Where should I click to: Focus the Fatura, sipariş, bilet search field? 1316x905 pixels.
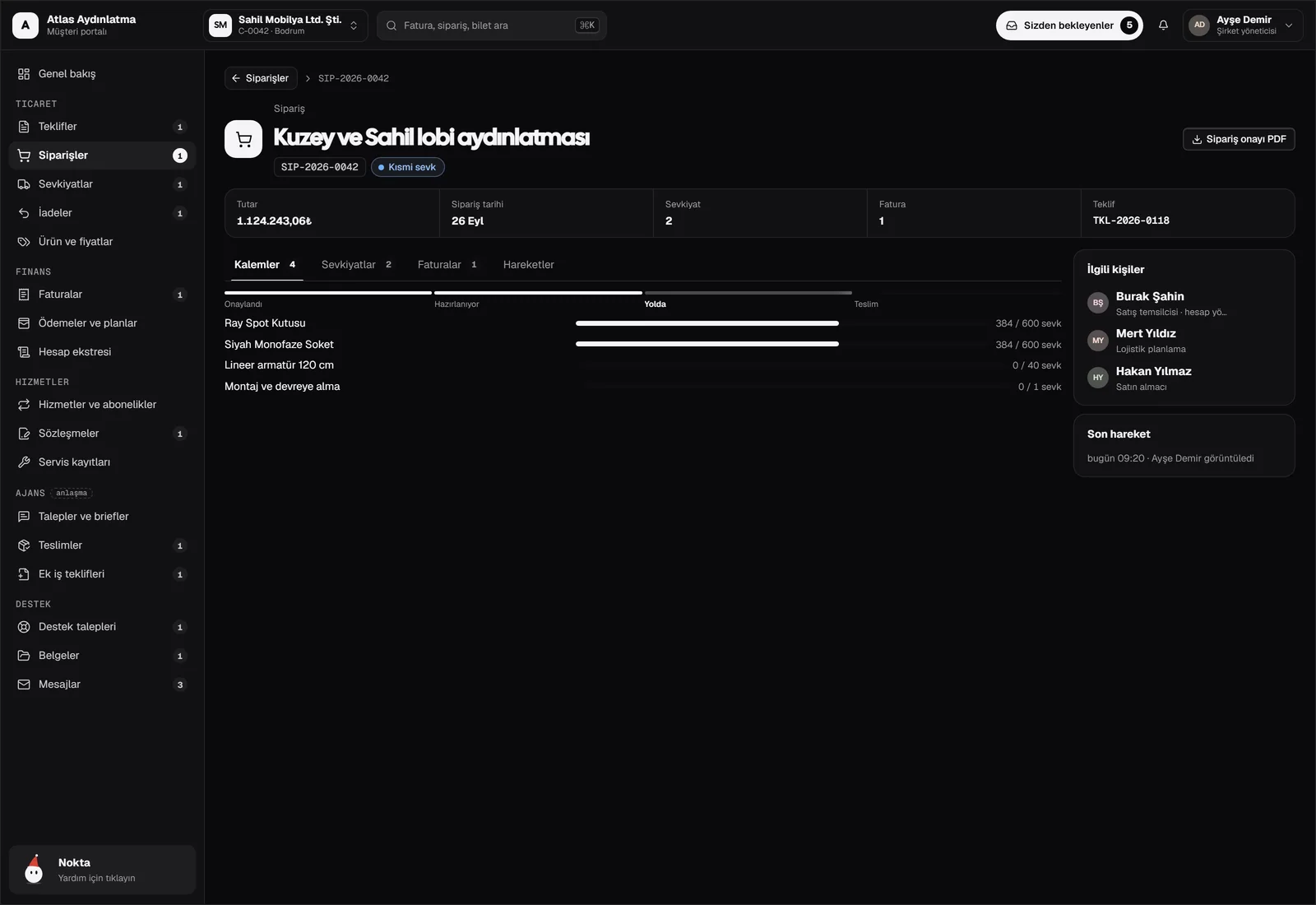(492, 26)
